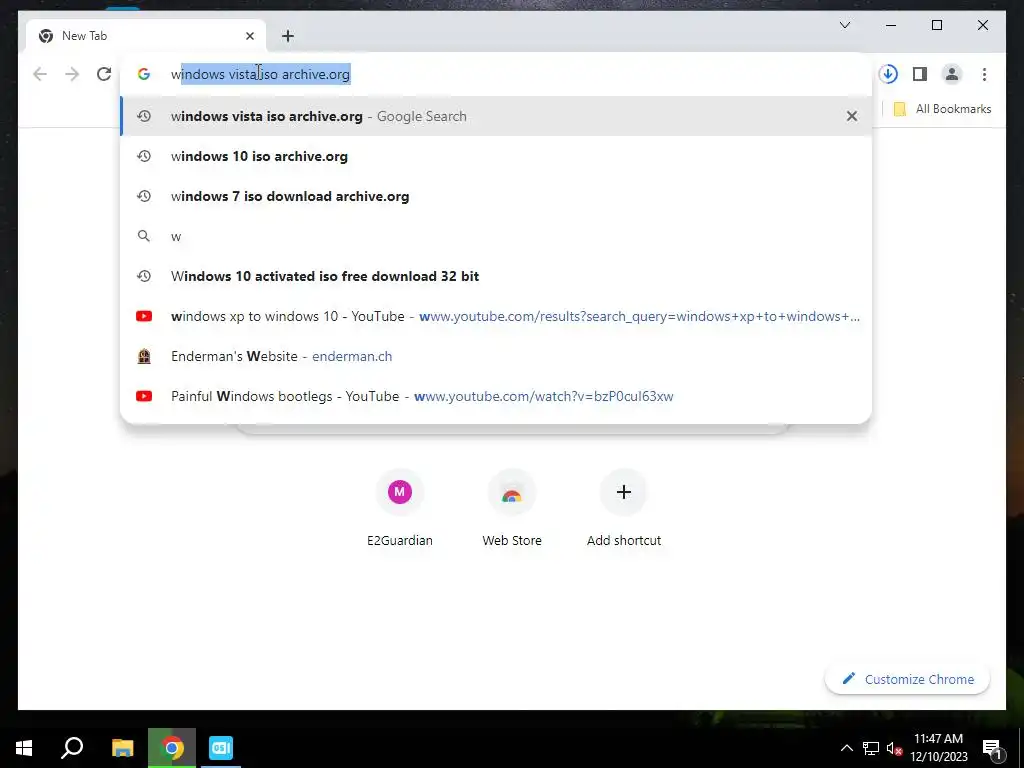Viewport: 1024px width, 768px height.
Task: Select the New Tab tab
Action: tap(146, 36)
